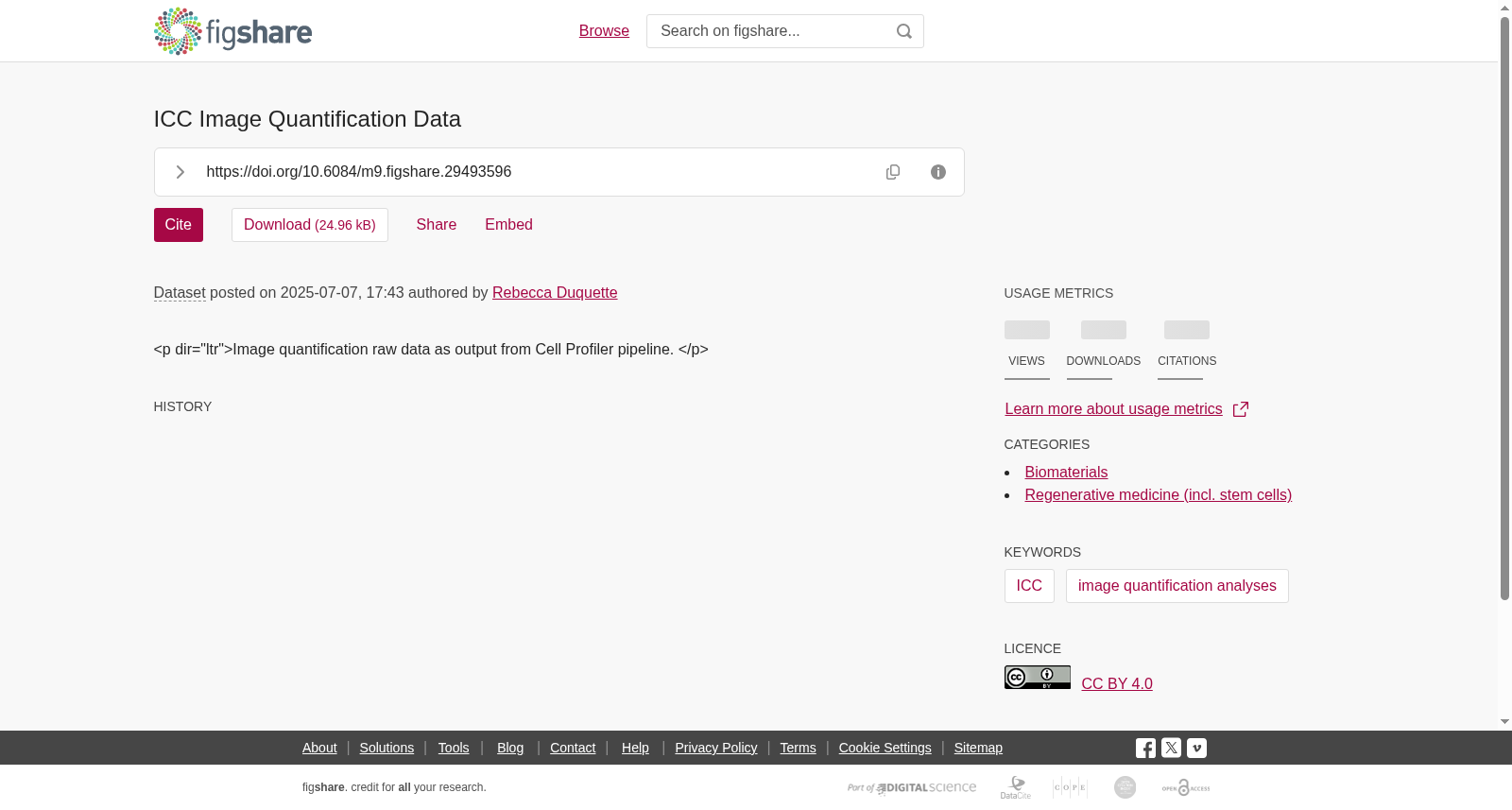The image size is (1512, 810).
Task: Open the figshare X (Twitter) icon
Action: 1171,748
